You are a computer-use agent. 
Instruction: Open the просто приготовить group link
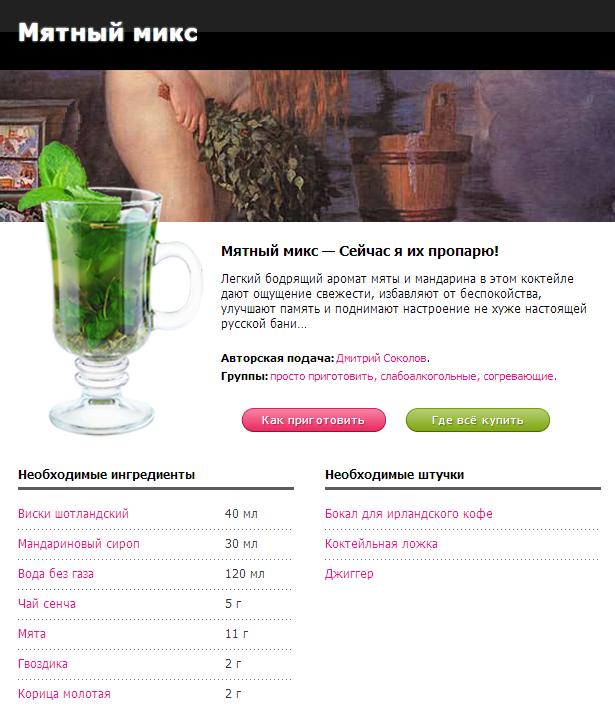[322, 376]
